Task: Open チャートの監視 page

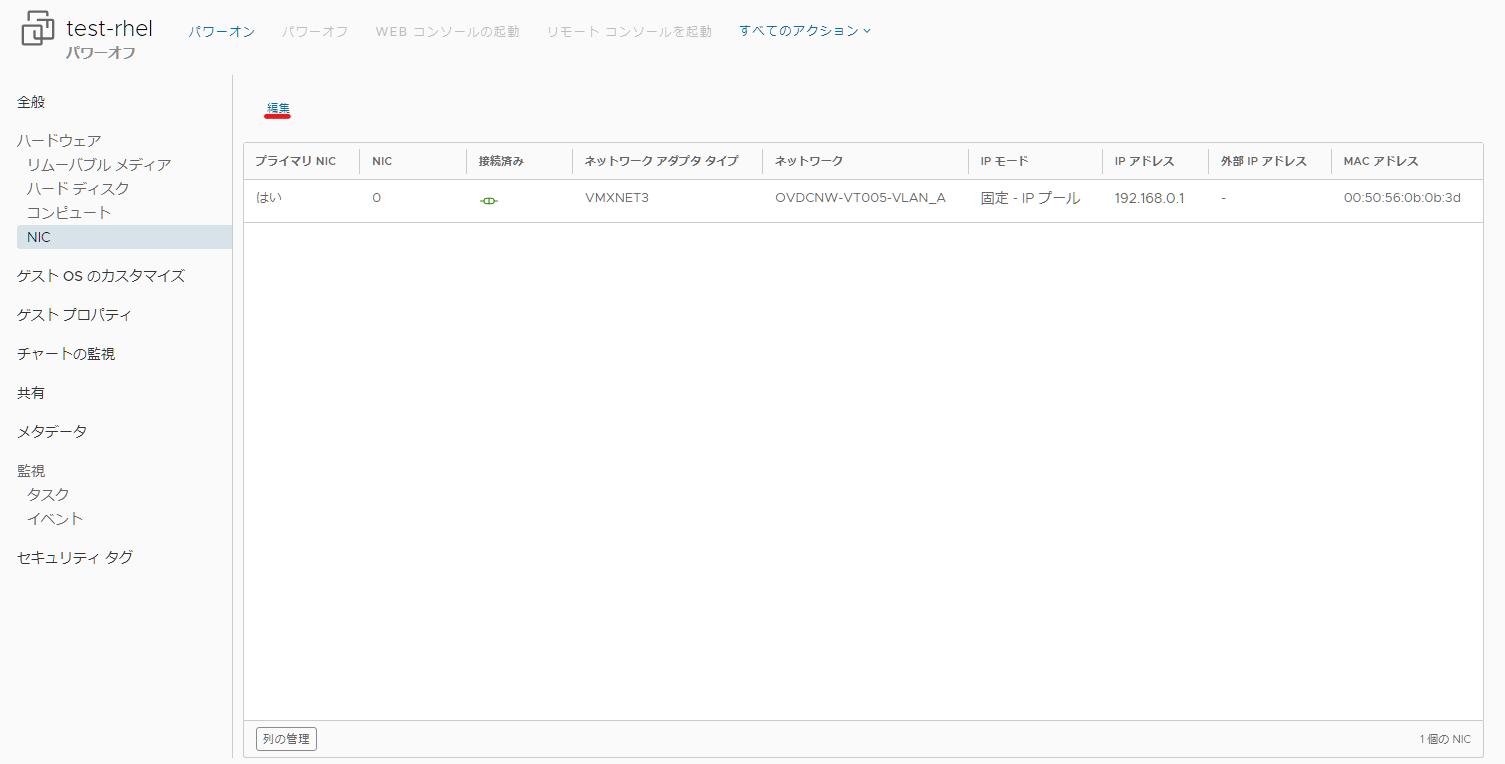Action: click(x=66, y=354)
